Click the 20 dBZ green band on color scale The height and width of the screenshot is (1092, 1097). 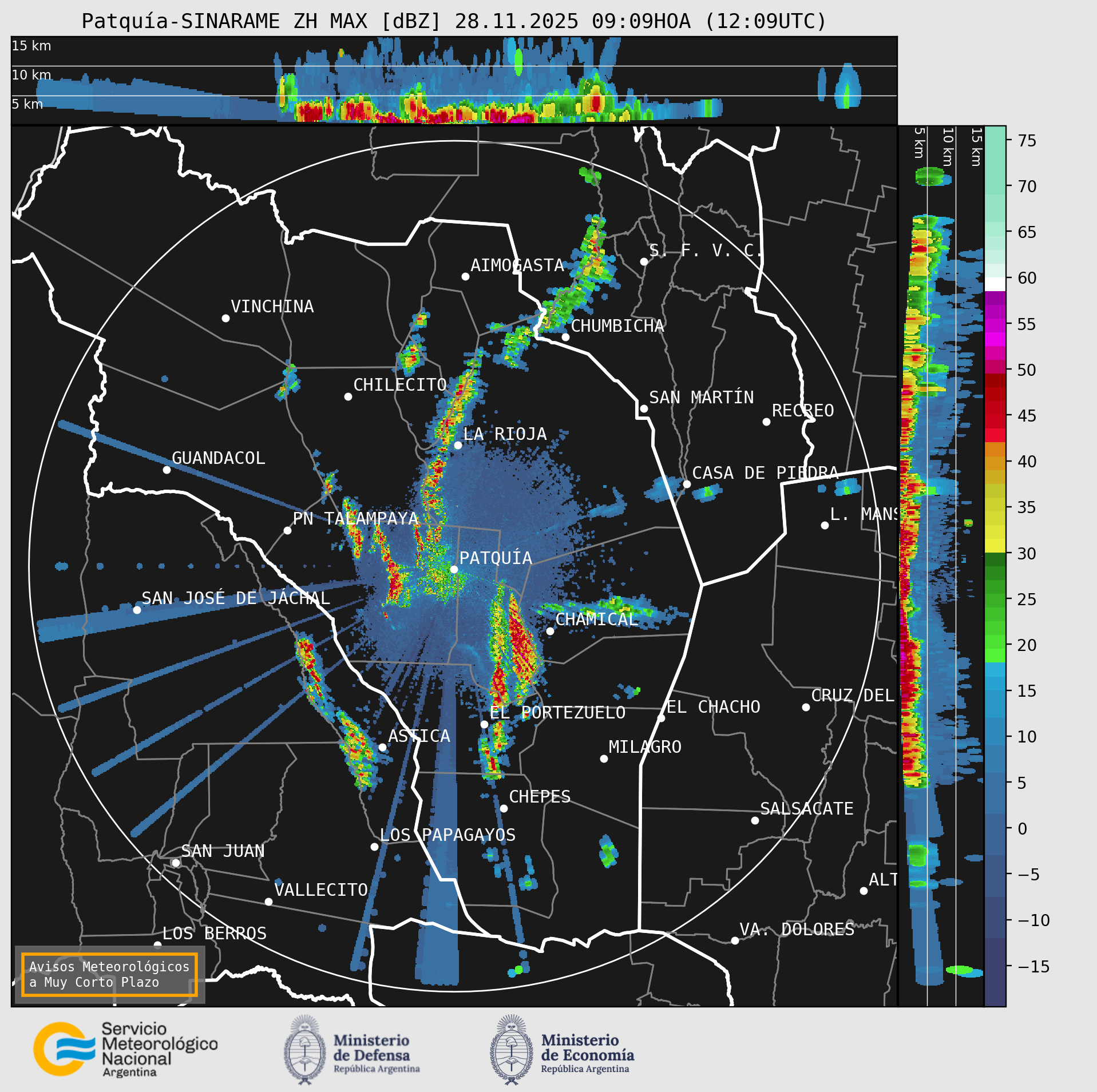(x=995, y=645)
